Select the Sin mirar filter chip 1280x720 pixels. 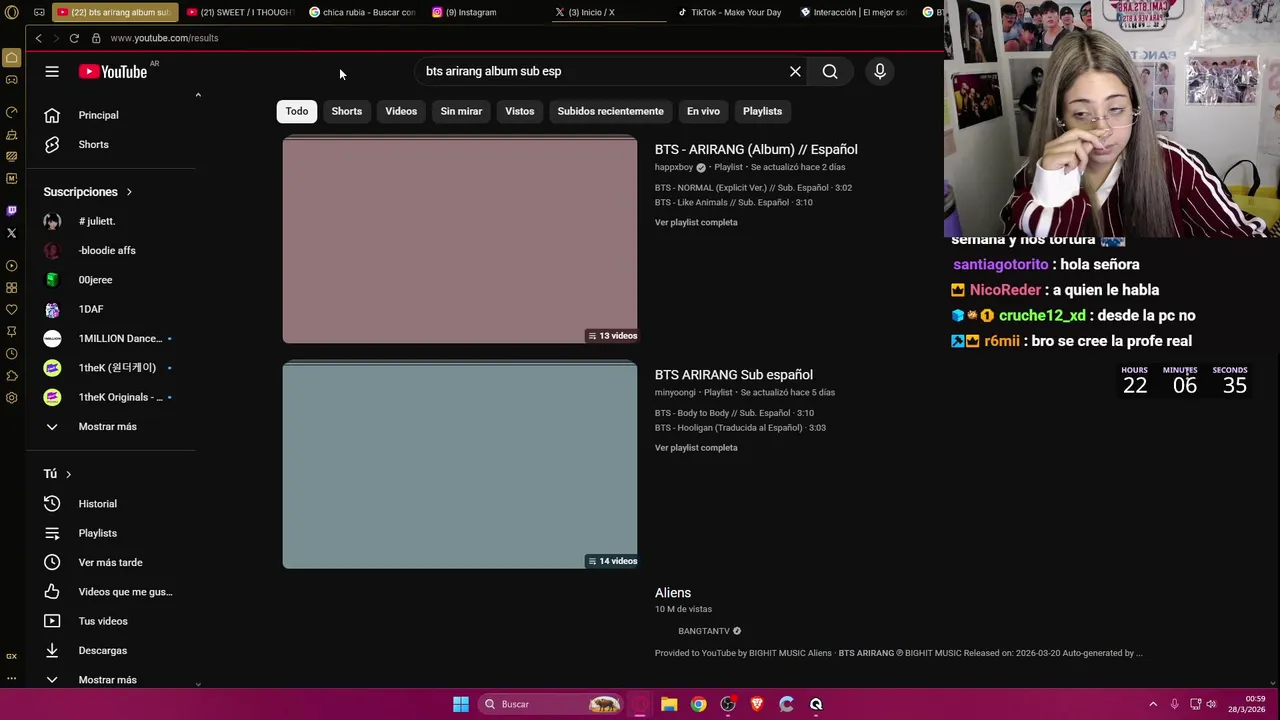tap(461, 111)
